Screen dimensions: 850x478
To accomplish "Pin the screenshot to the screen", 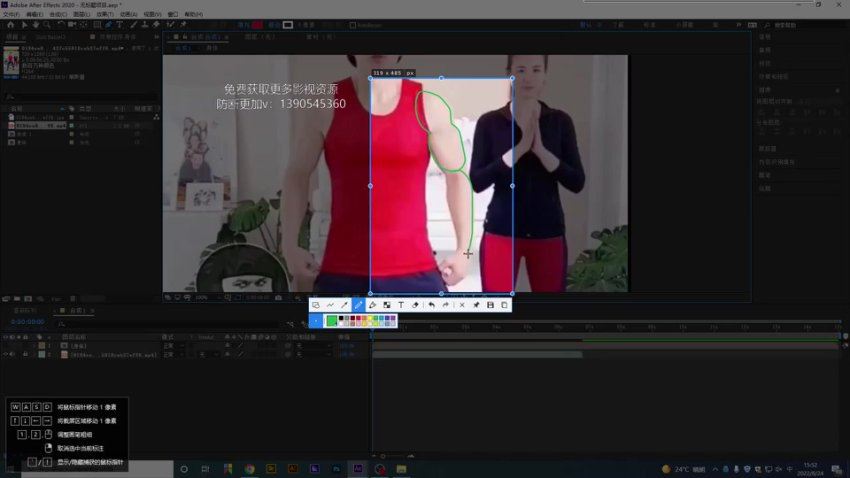I will pos(476,305).
